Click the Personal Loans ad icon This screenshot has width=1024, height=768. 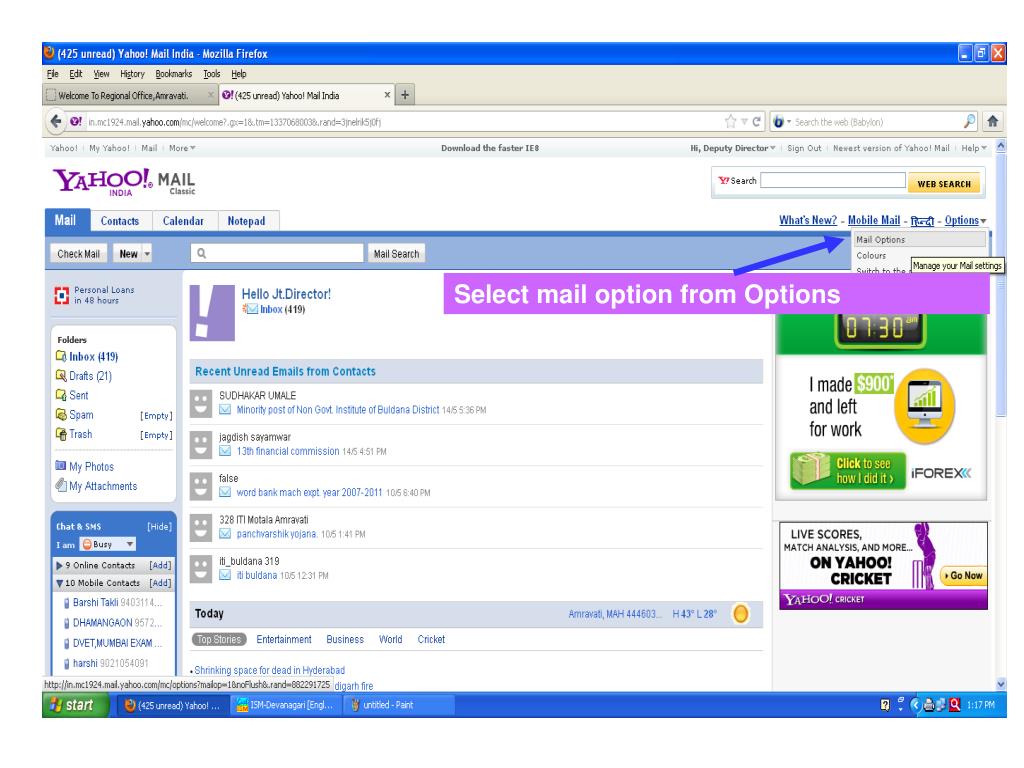click(x=61, y=296)
